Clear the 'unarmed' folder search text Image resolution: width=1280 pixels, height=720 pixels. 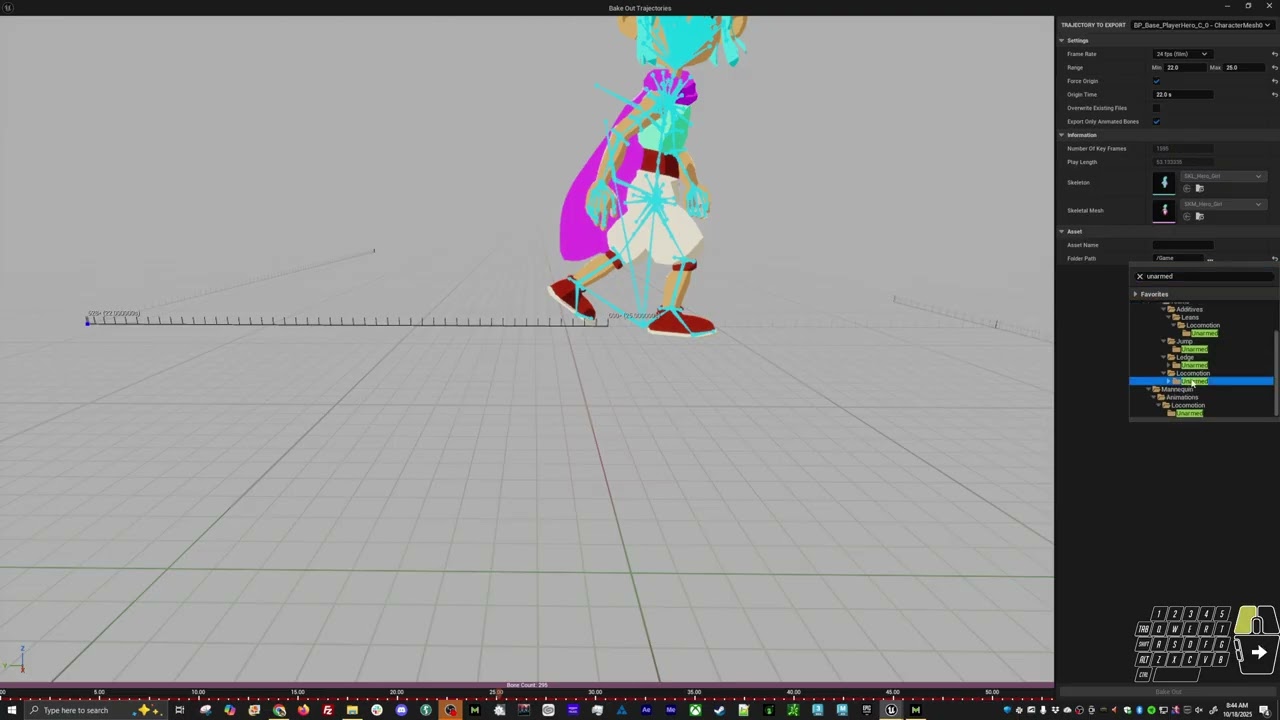tap(1139, 276)
